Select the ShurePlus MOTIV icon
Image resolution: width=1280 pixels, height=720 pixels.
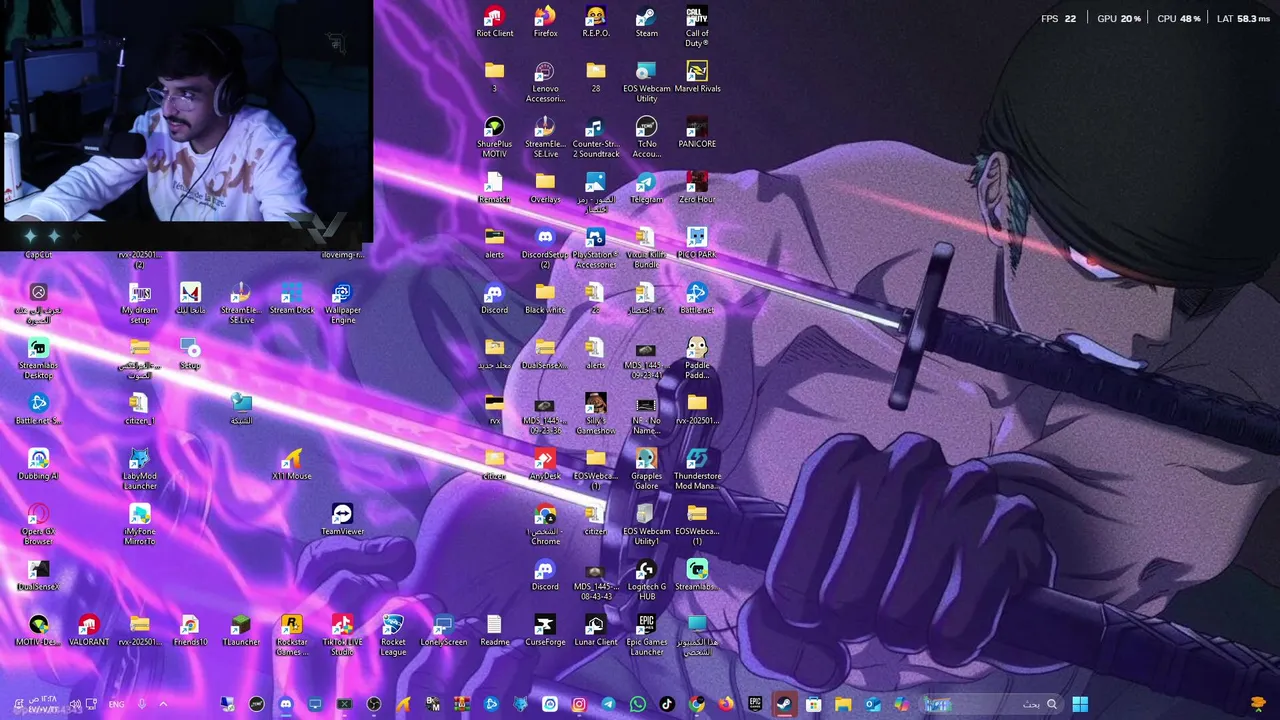[x=494, y=137]
